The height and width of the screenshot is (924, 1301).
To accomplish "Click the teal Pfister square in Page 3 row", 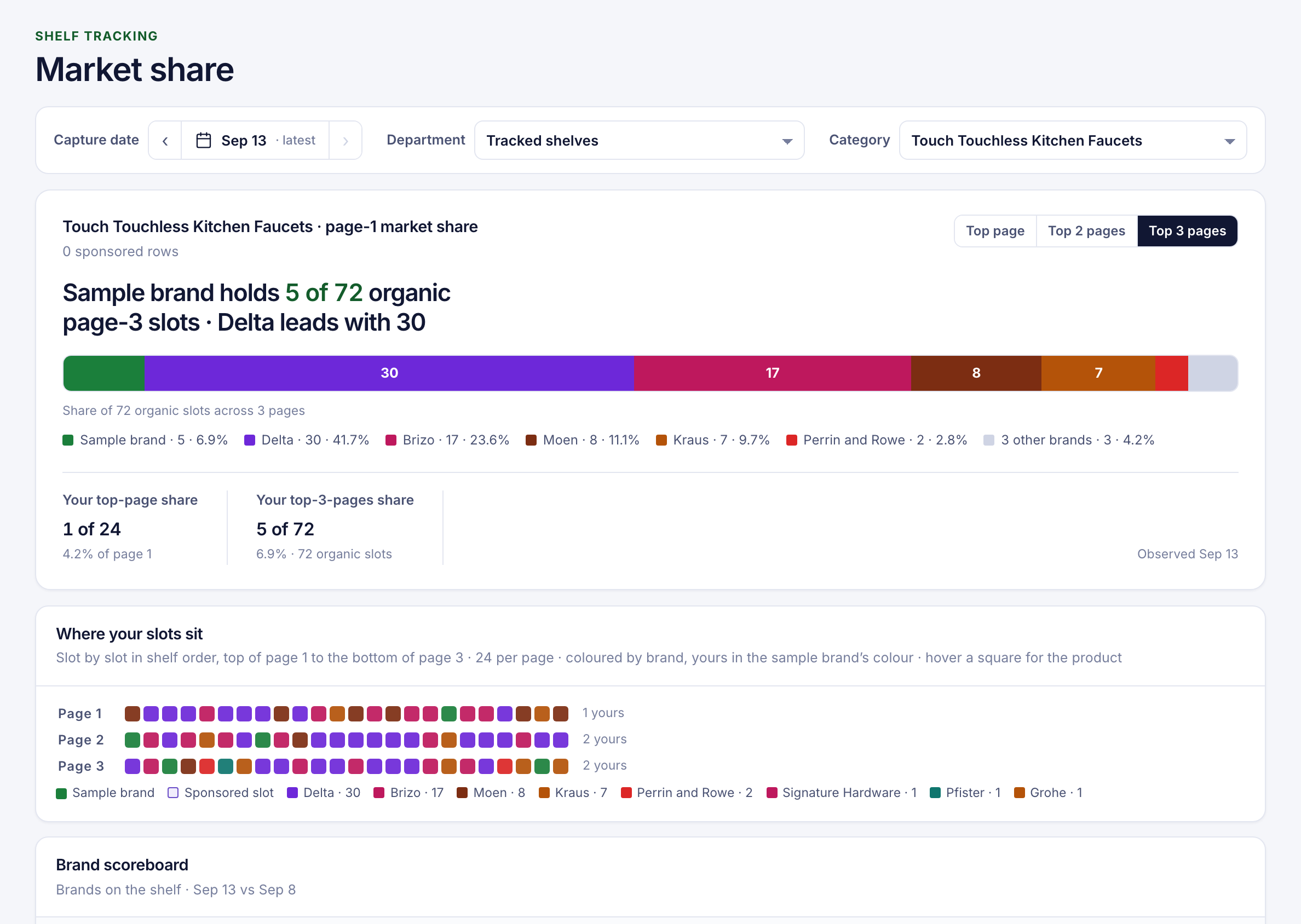I will pyautogui.click(x=226, y=766).
